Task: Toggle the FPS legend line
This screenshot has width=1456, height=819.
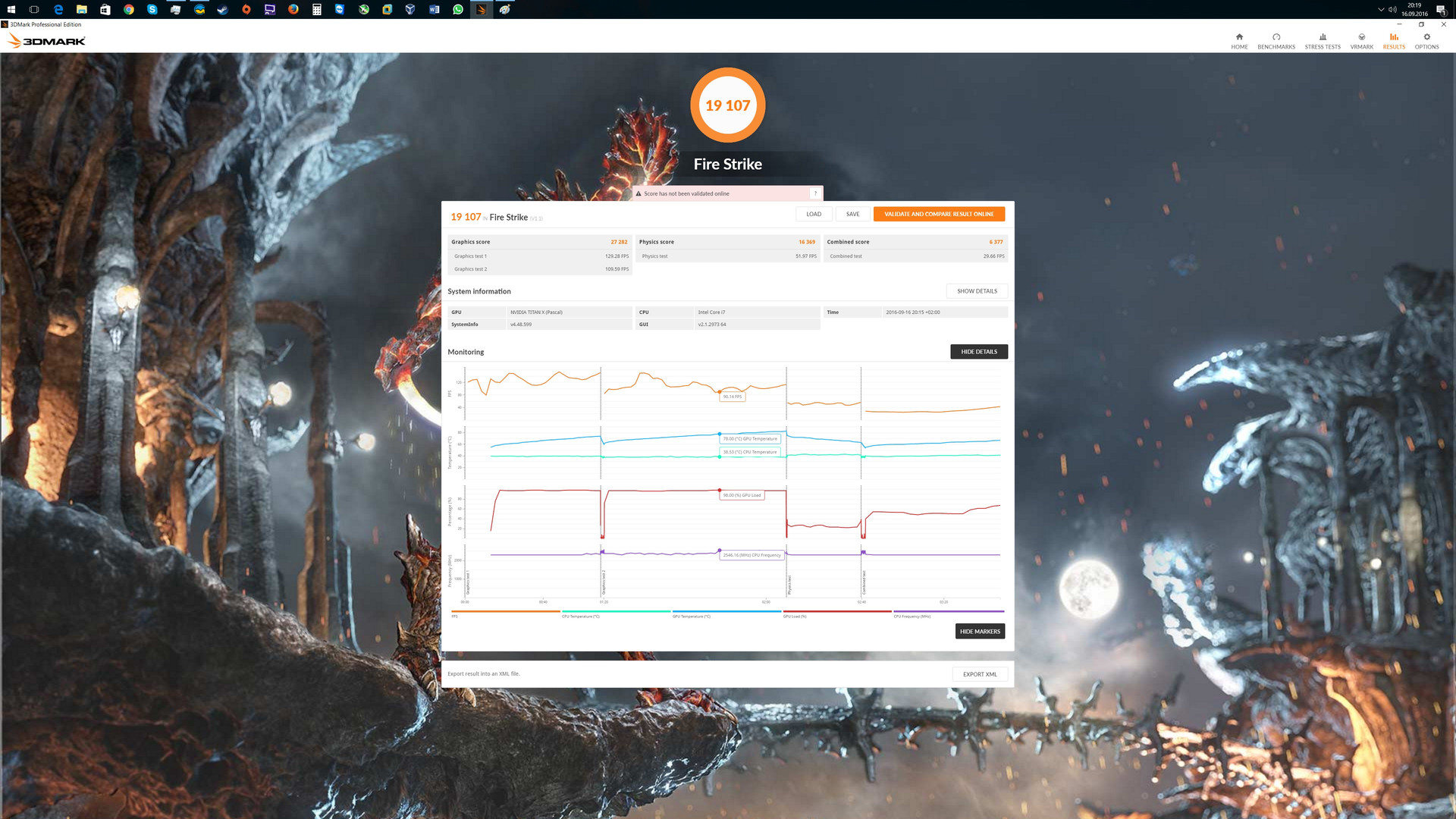Action: coord(505,611)
